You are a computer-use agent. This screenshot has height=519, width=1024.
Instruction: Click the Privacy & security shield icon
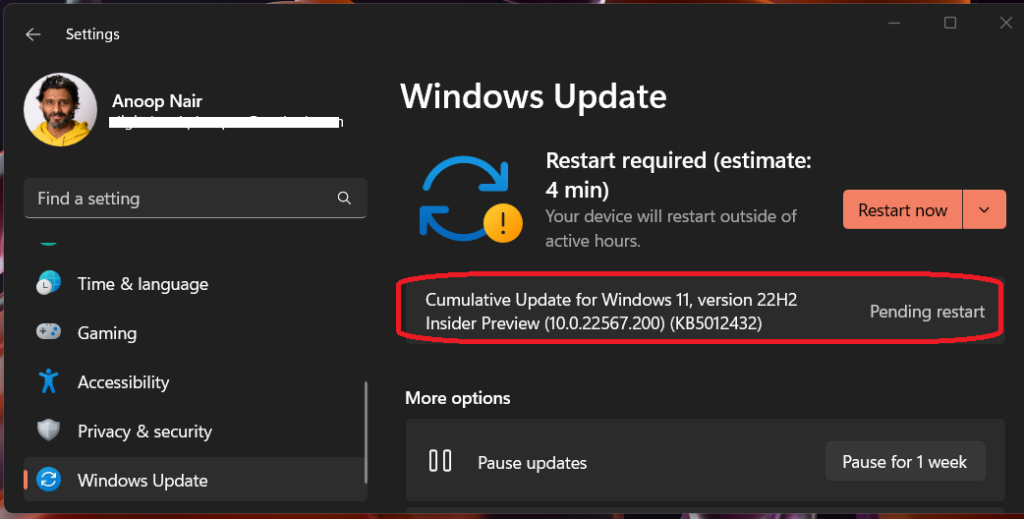coord(48,430)
